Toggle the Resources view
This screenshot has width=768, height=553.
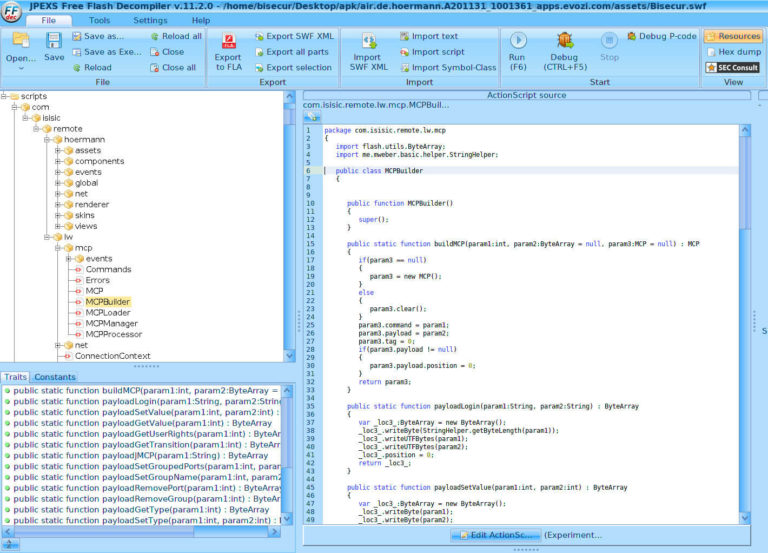click(x=733, y=36)
